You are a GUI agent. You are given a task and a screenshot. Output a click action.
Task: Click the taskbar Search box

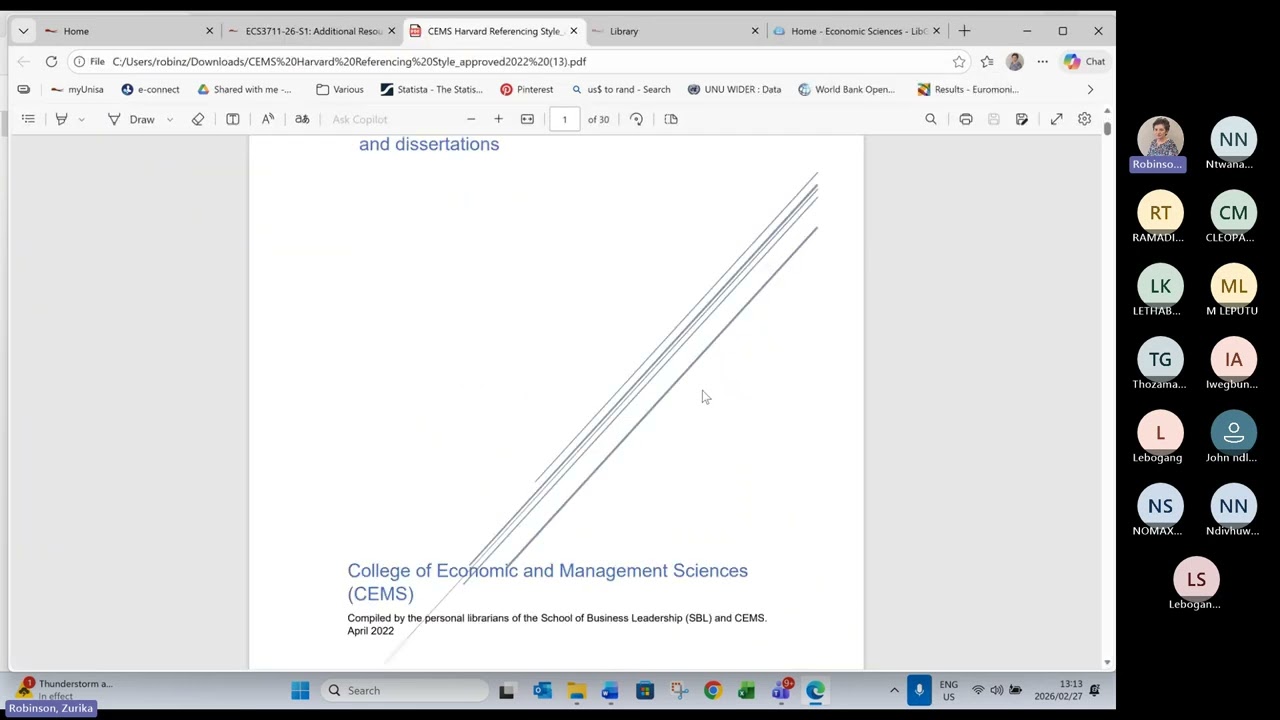point(404,690)
